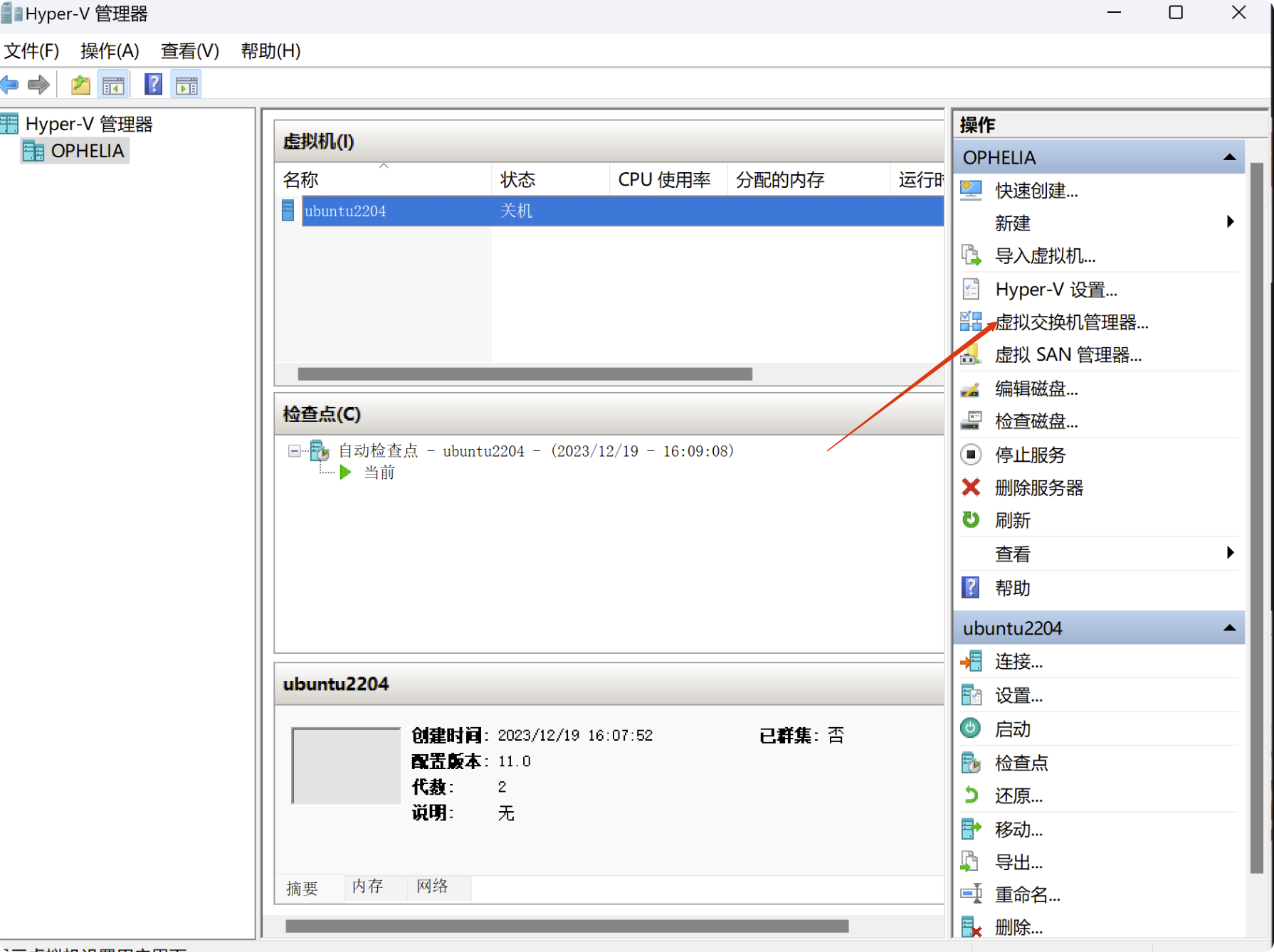Click the red X 删除服务器 icon
1274x952 pixels.
(971, 487)
